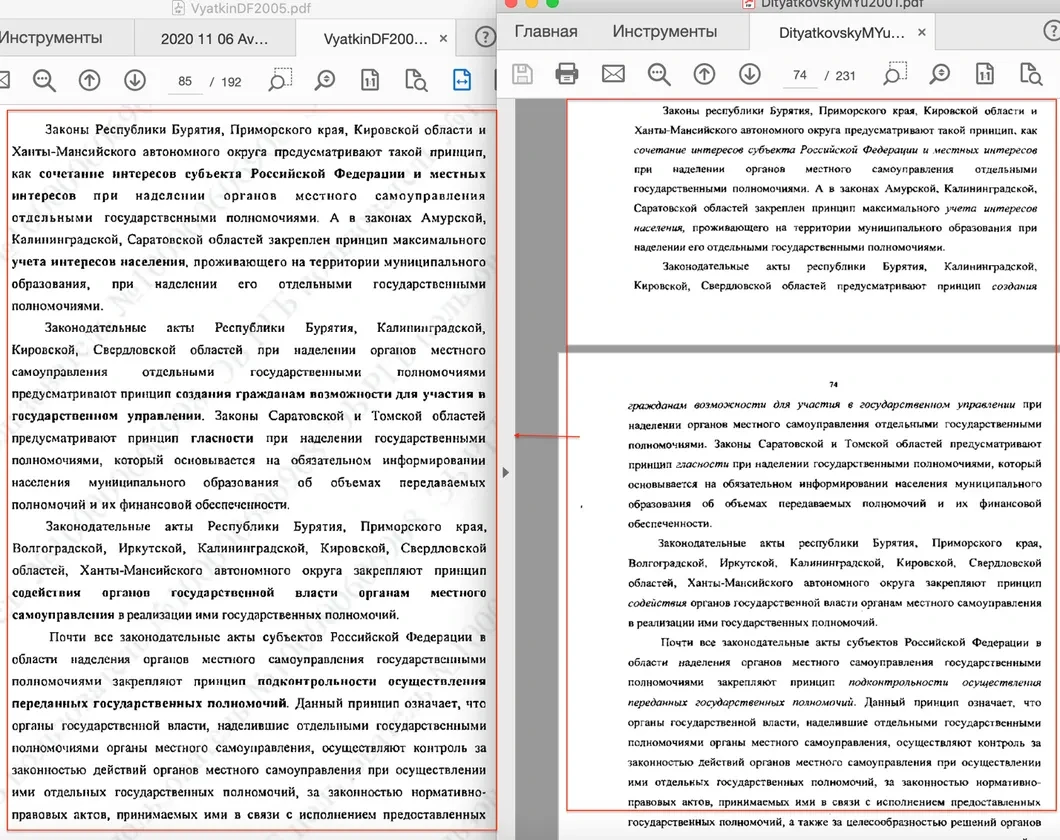Go to previous page in DityatkovskyMYu window
The width and height of the screenshot is (1060, 840).
click(704, 73)
